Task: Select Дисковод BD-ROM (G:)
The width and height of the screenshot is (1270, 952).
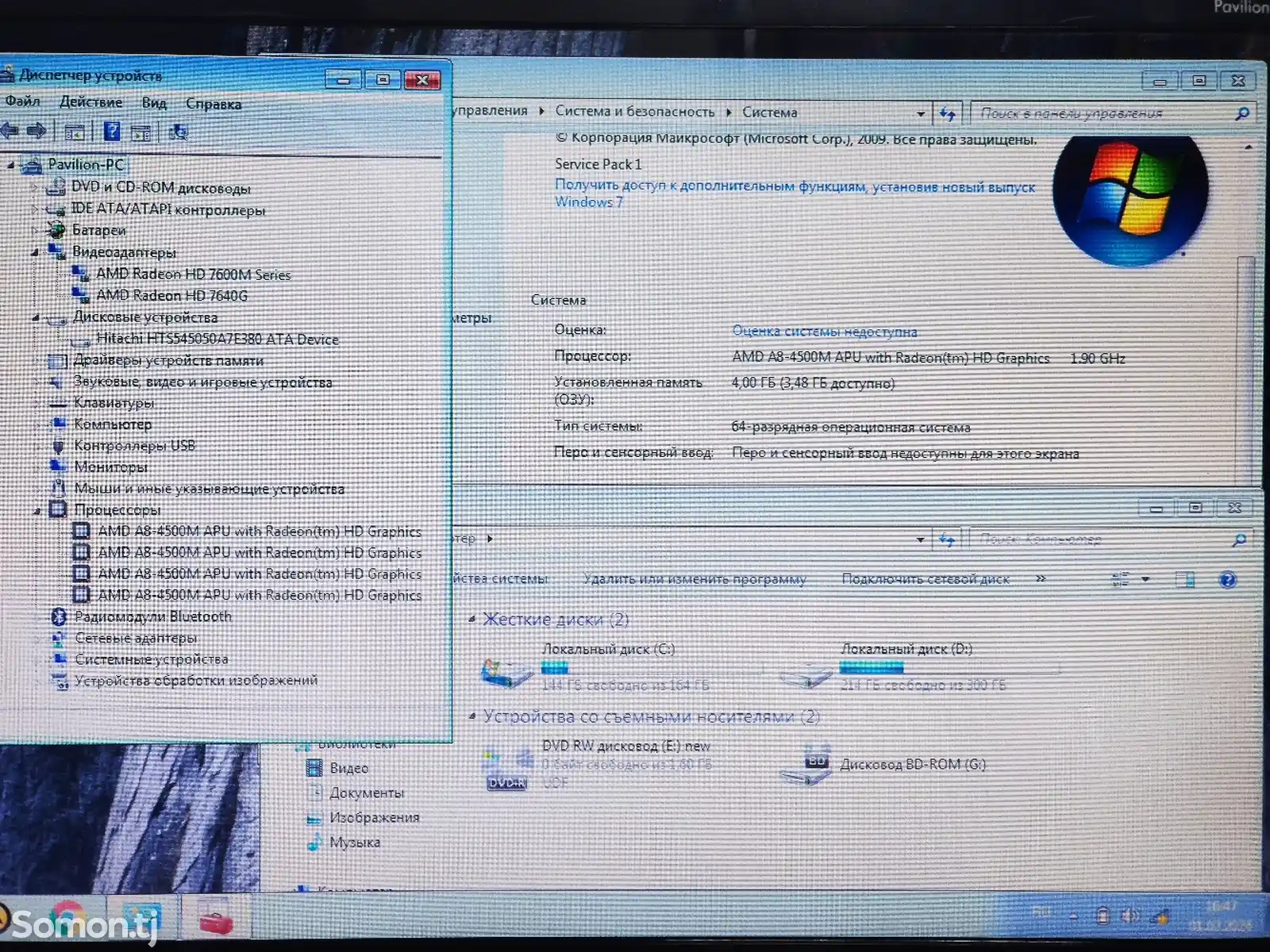Action: click(x=884, y=765)
